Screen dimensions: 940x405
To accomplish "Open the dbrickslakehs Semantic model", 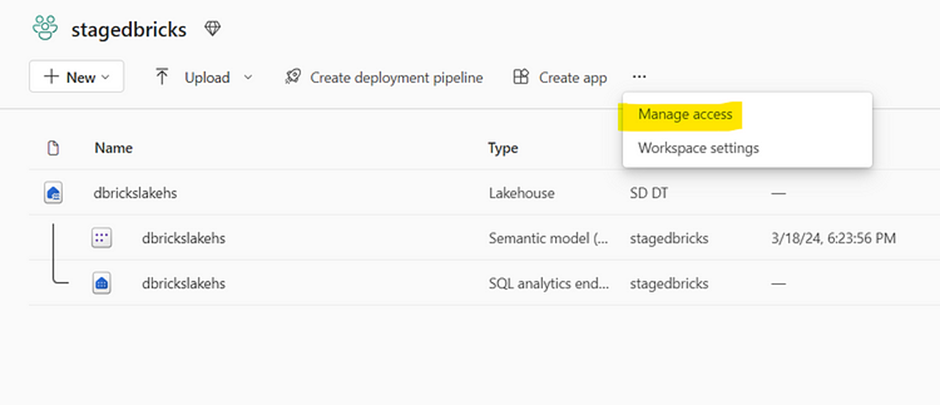I will point(183,238).
